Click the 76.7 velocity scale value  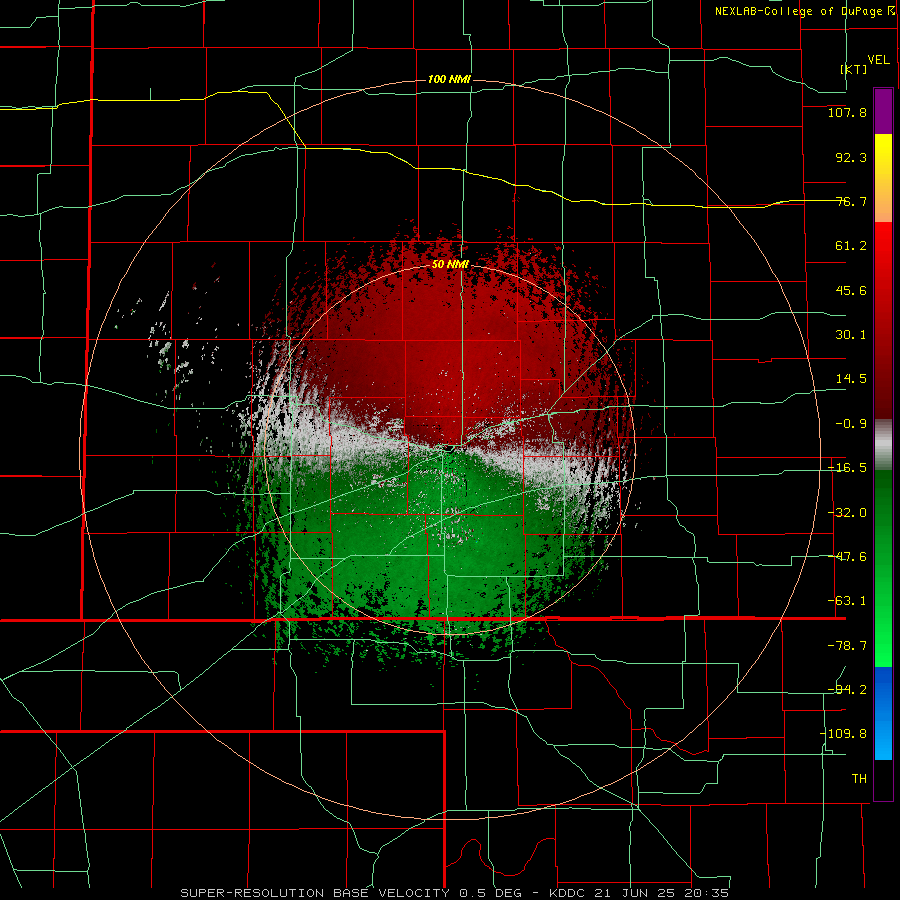pyautogui.click(x=851, y=201)
